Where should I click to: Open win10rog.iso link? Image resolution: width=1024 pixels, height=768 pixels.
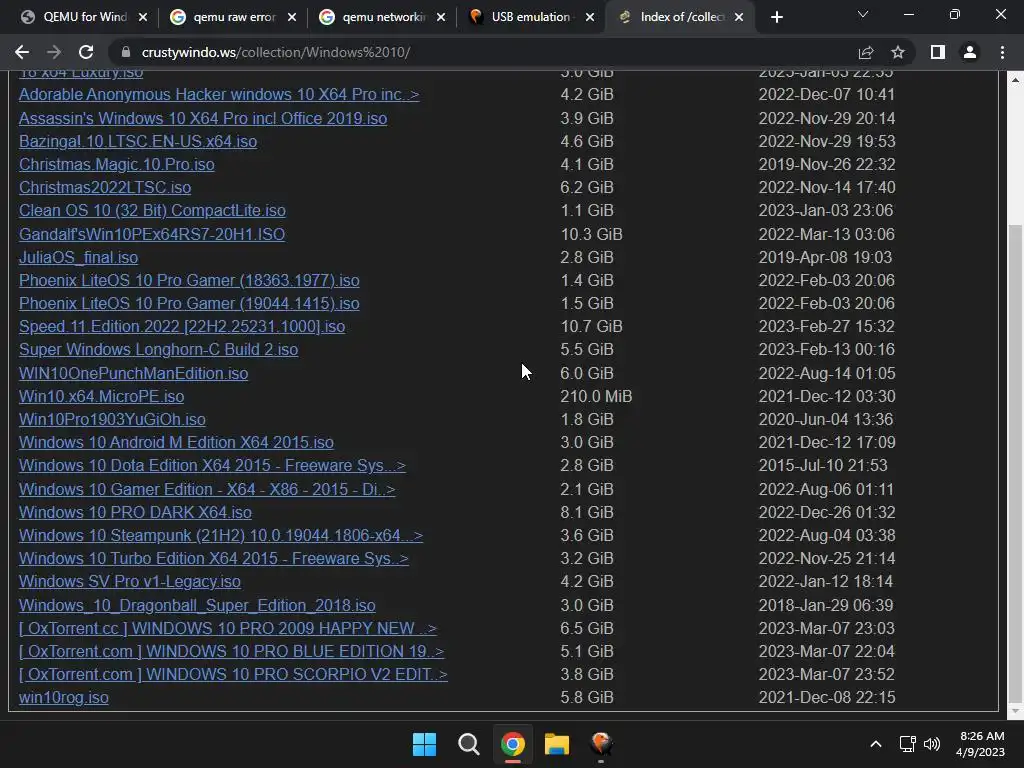63,697
